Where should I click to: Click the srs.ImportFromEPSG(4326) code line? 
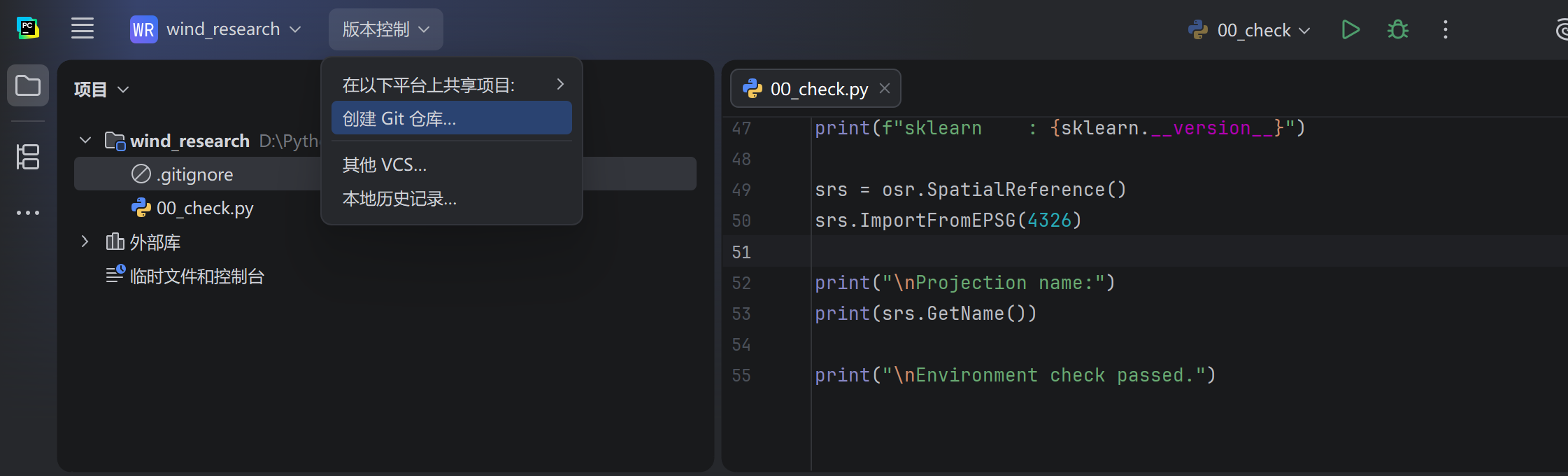coord(948,220)
